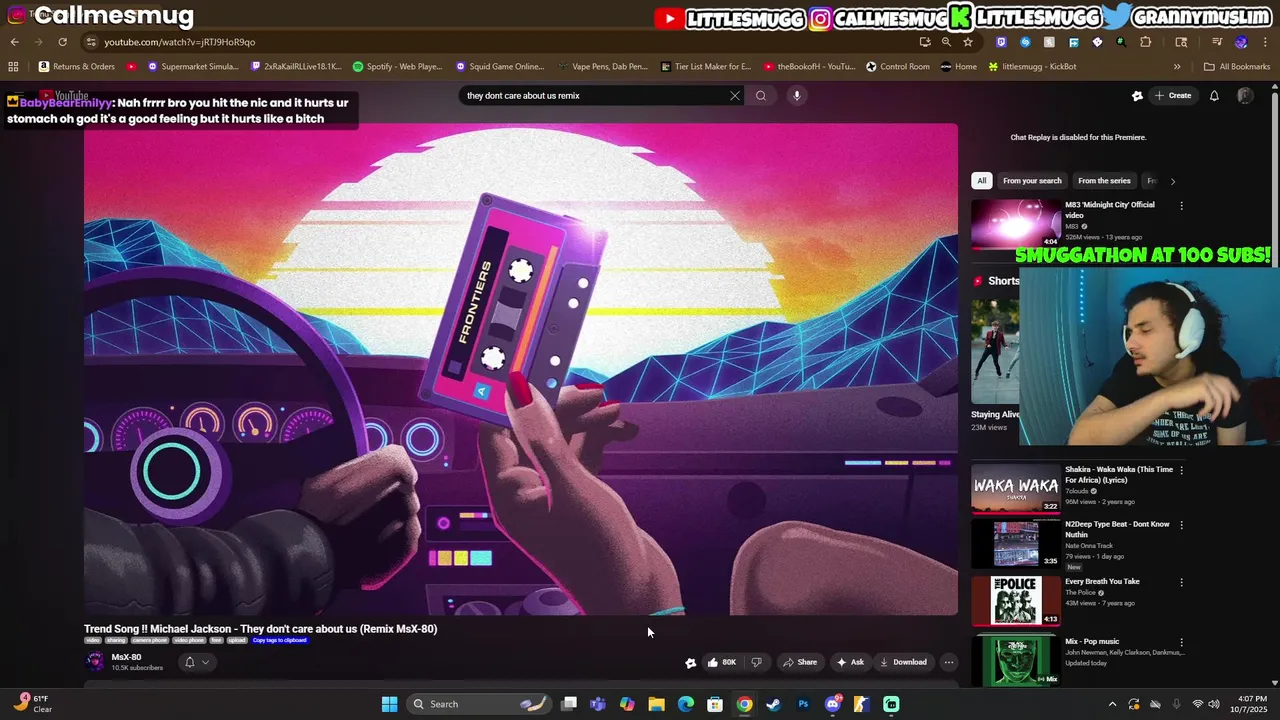Open Control Room bookmark
Viewport: 1280px width, 720px height.
[898, 67]
